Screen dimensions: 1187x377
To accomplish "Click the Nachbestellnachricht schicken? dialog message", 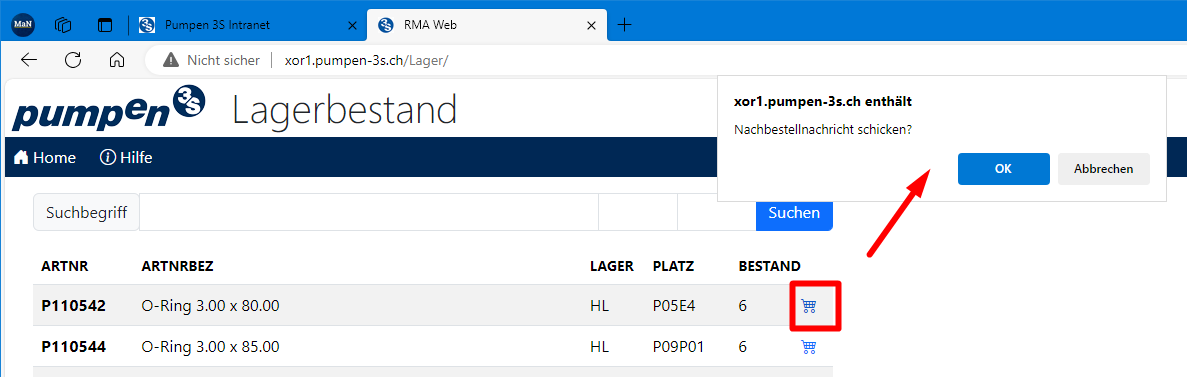I will tap(823, 129).
